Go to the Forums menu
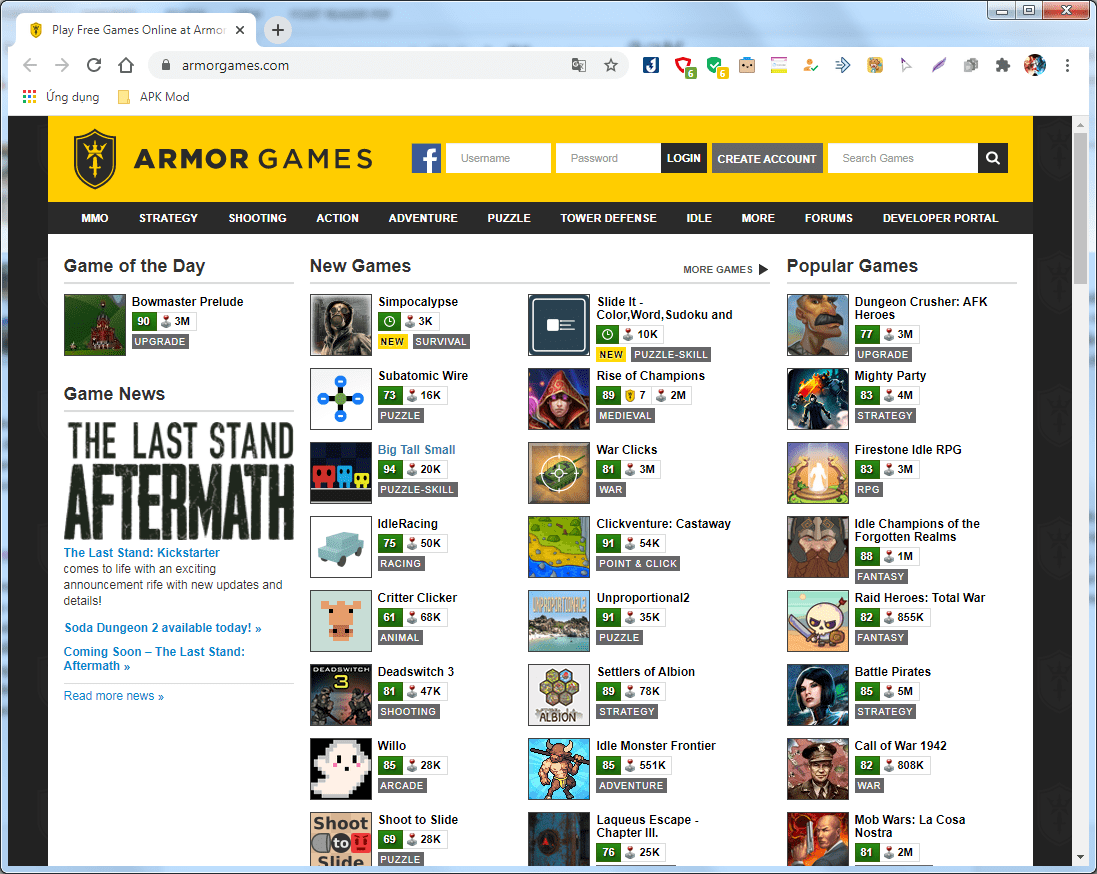The width and height of the screenshot is (1097, 874). point(828,218)
